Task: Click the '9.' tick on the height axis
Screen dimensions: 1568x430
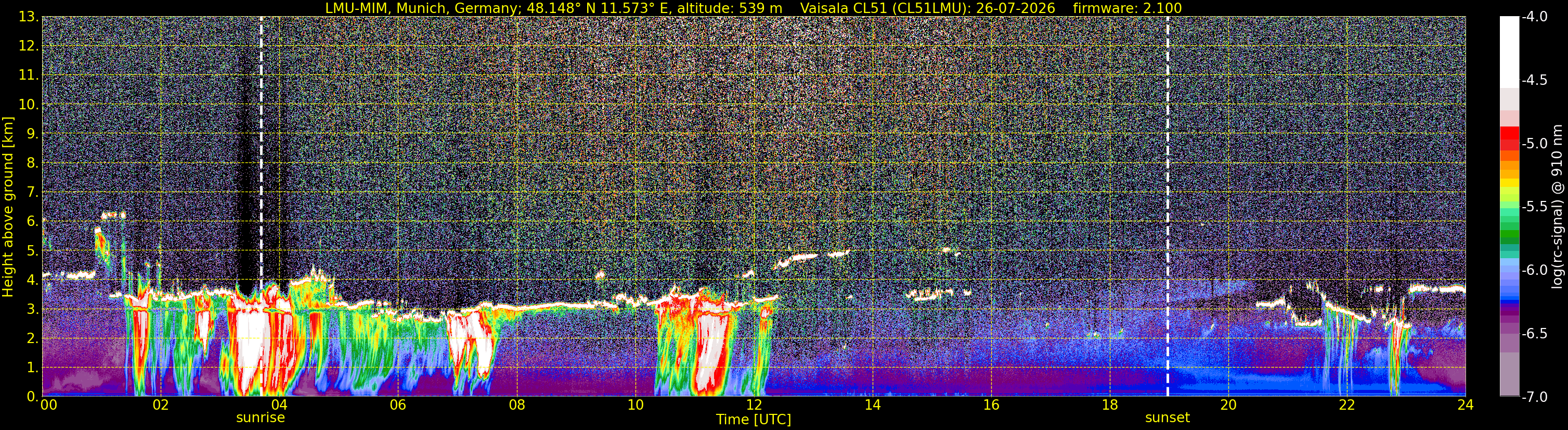Action: (x=33, y=134)
